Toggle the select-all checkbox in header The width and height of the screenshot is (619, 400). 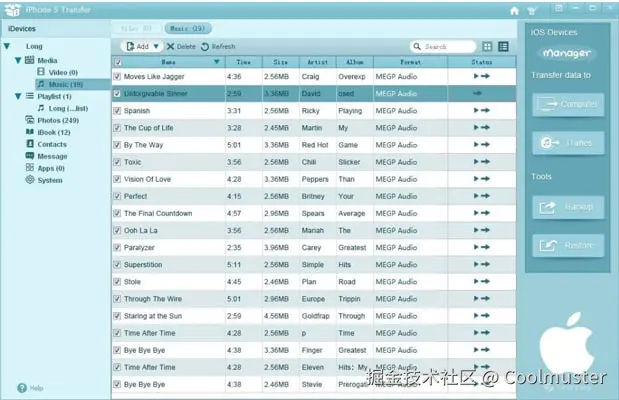click(117, 62)
